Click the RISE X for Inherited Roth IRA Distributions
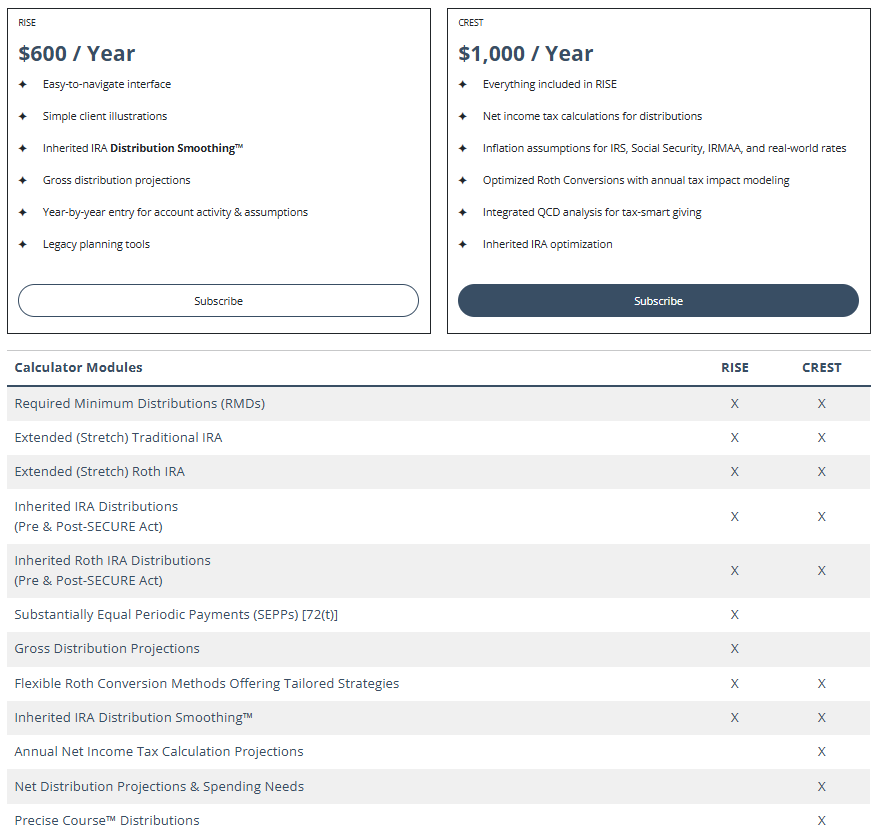The width and height of the screenshot is (871, 830). pos(734,571)
